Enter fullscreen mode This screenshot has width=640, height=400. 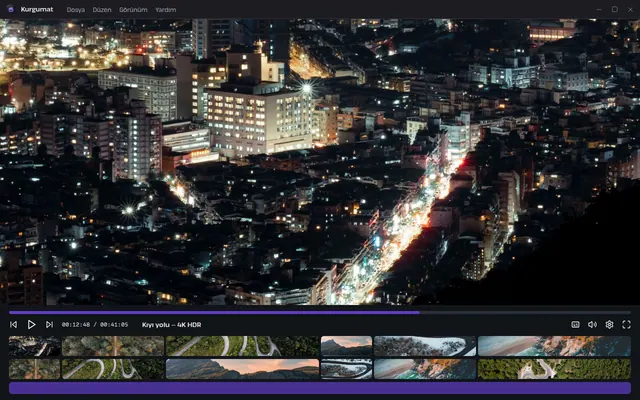[627, 324]
